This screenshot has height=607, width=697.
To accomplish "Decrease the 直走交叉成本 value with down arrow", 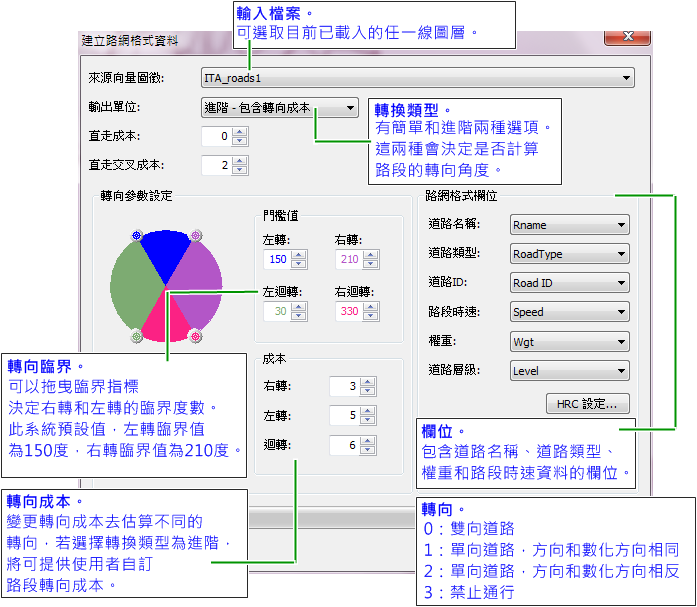I will (x=240, y=170).
